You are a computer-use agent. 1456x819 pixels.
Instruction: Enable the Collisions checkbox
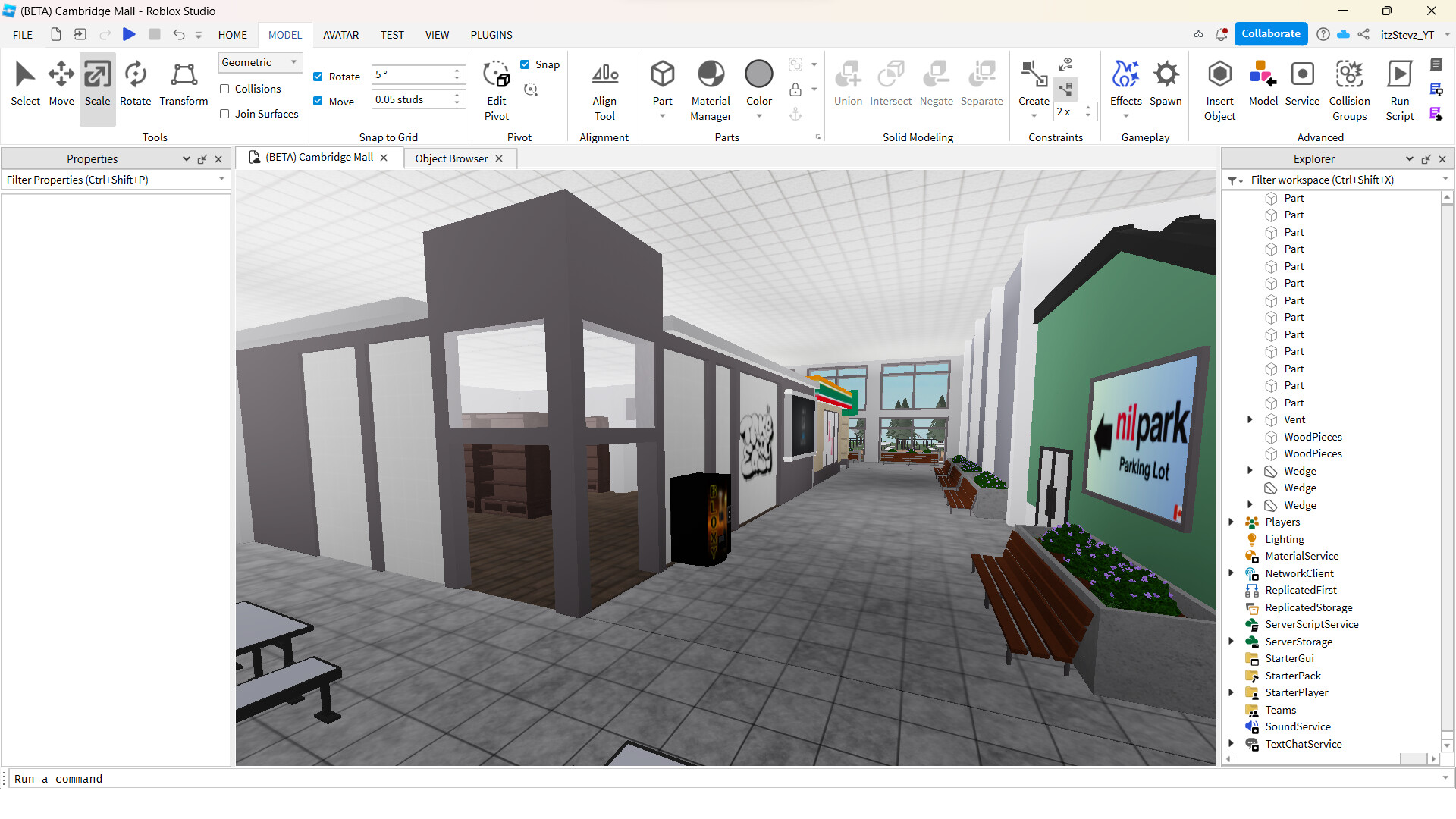[224, 89]
